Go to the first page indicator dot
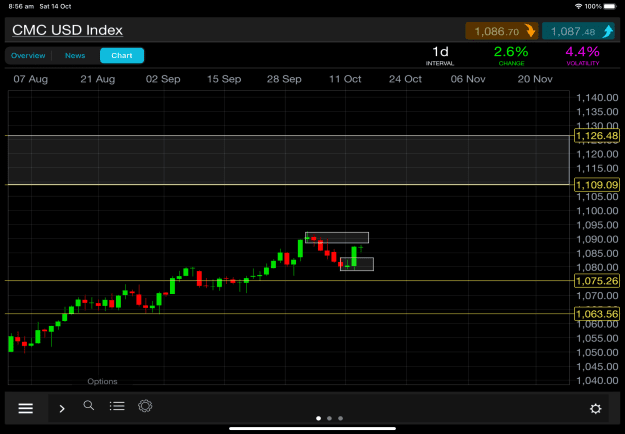Viewport: 625px width, 434px height. pyautogui.click(x=318, y=418)
